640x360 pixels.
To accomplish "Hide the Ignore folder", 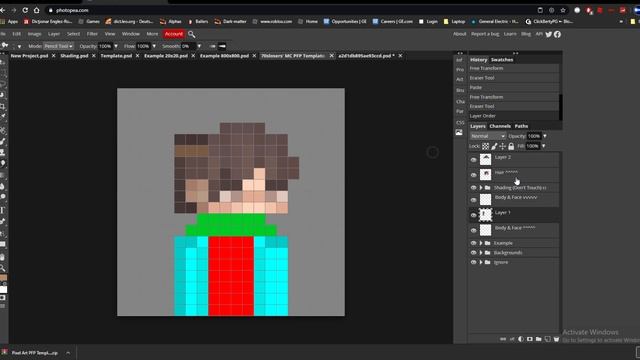I will coord(473,262).
